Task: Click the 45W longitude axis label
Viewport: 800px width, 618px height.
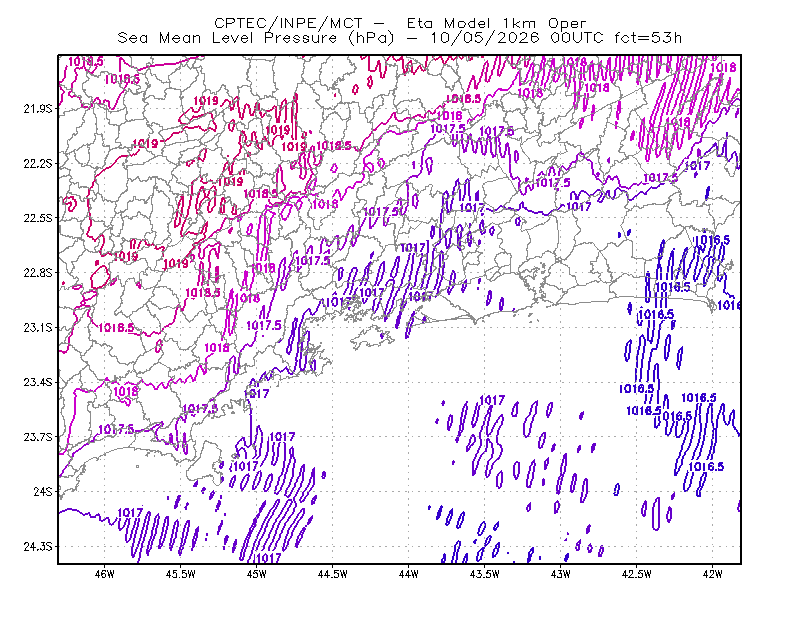Action: (x=257, y=574)
